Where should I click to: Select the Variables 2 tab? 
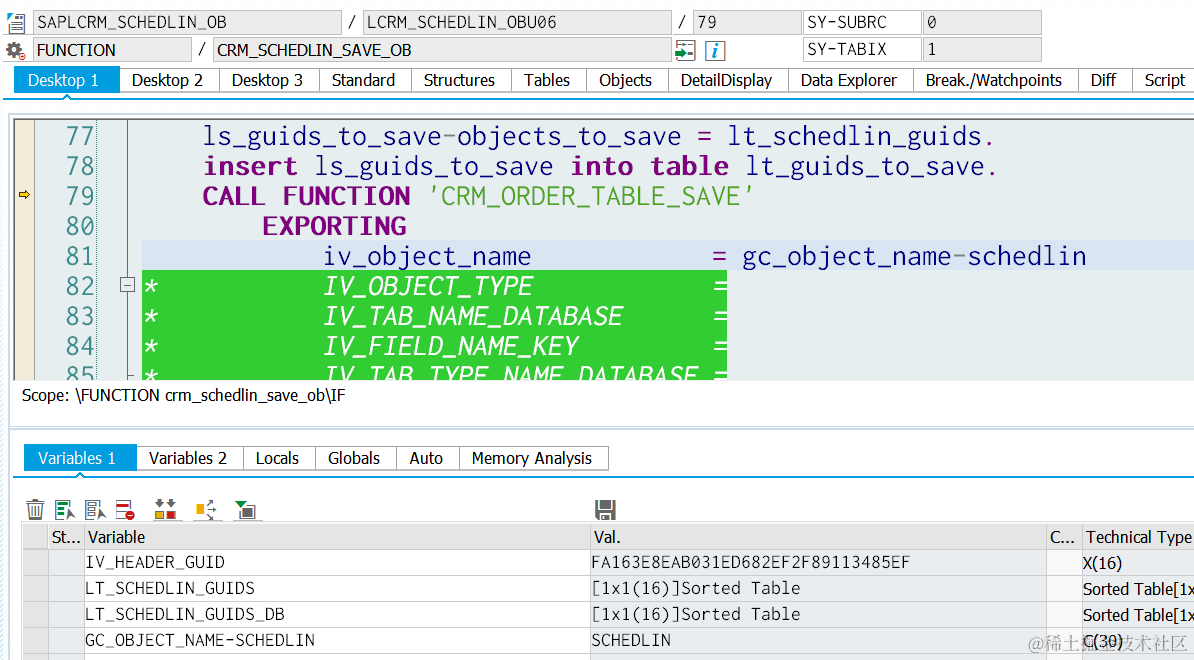coord(188,458)
